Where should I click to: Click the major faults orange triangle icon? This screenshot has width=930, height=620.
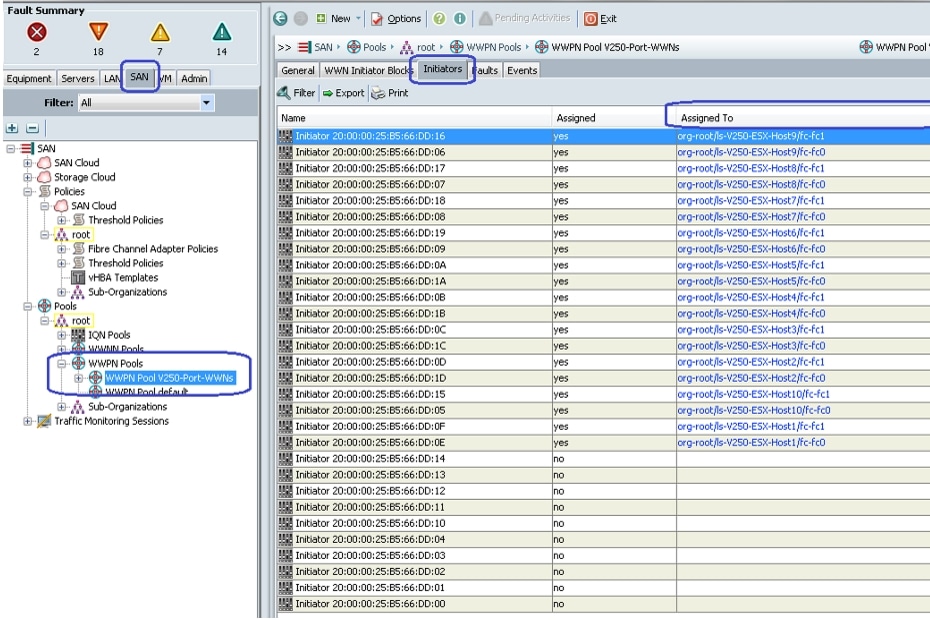(97, 33)
